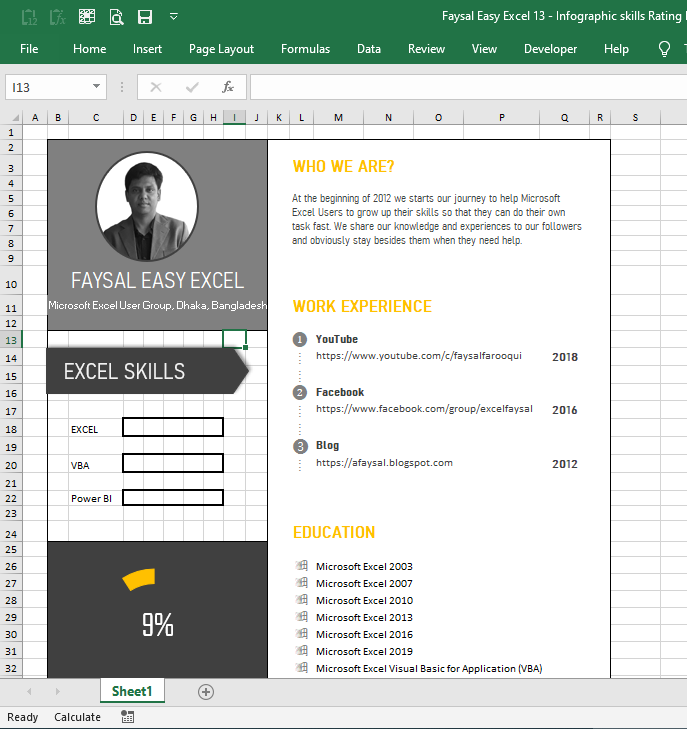This screenshot has width=687, height=729.
Task: Select column P header
Action: 502,118
